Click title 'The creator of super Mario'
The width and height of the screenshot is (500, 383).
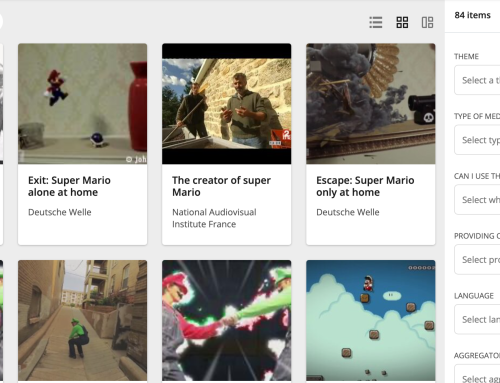click(x=221, y=186)
